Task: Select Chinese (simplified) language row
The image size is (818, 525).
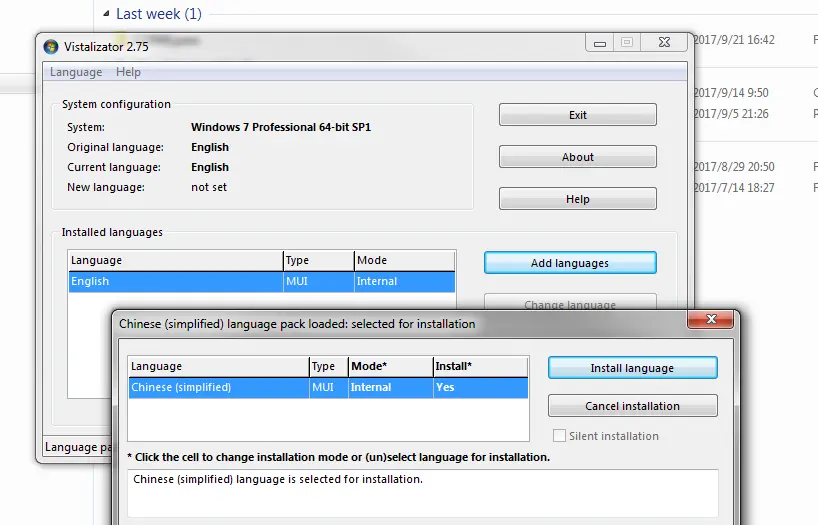Action: (x=329, y=387)
